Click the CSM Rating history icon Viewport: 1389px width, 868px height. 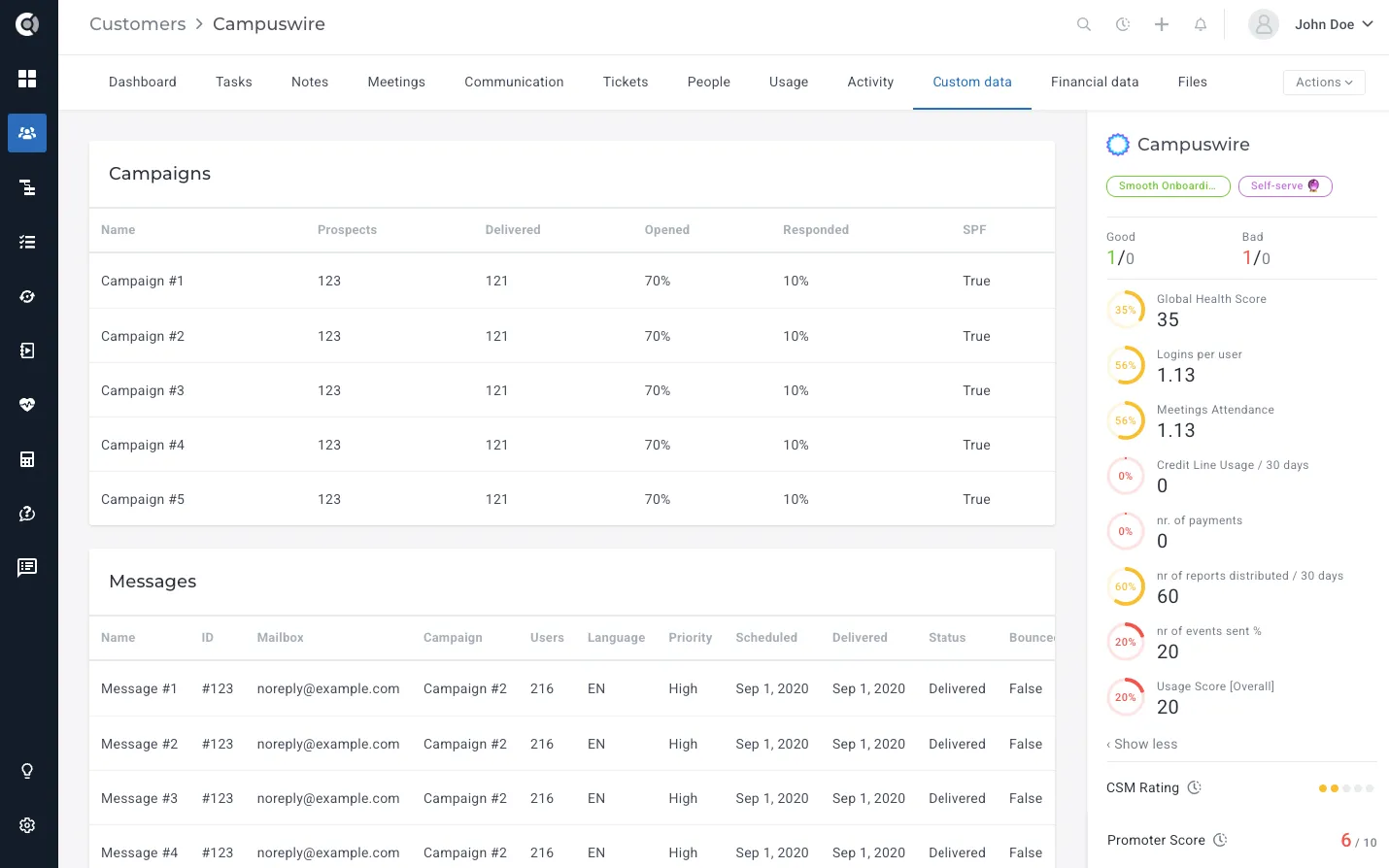[x=1195, y=787]
